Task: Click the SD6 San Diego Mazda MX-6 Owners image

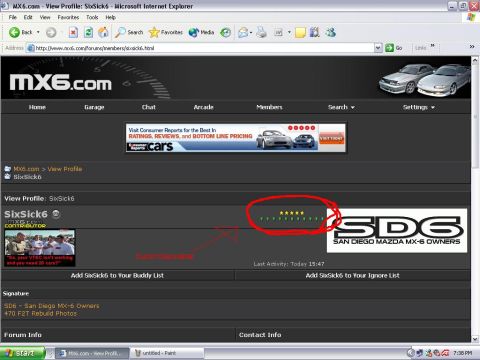Action: tap(397, 231)
